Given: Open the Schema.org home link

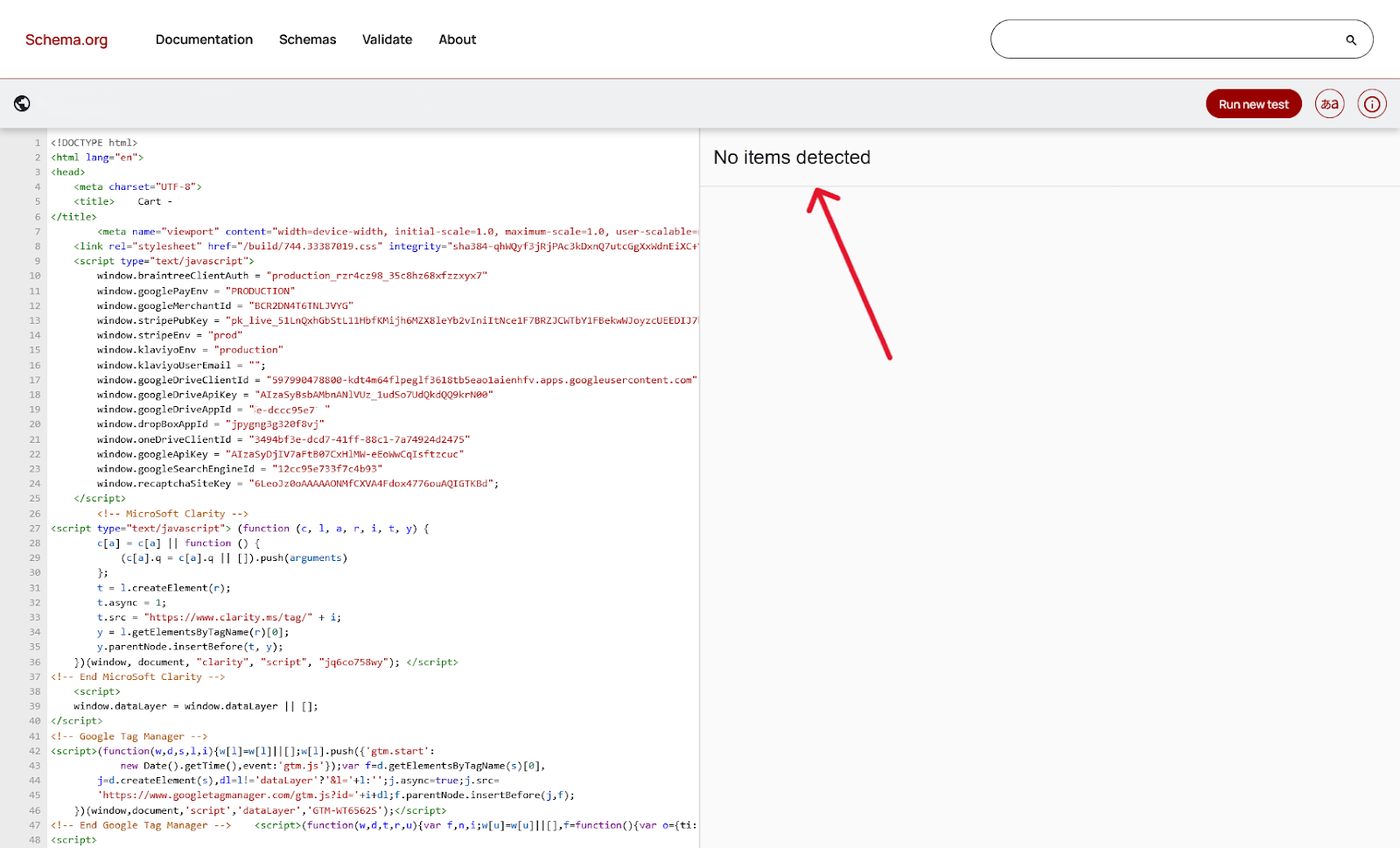Looking at the screenshot, I should [66, 39].
